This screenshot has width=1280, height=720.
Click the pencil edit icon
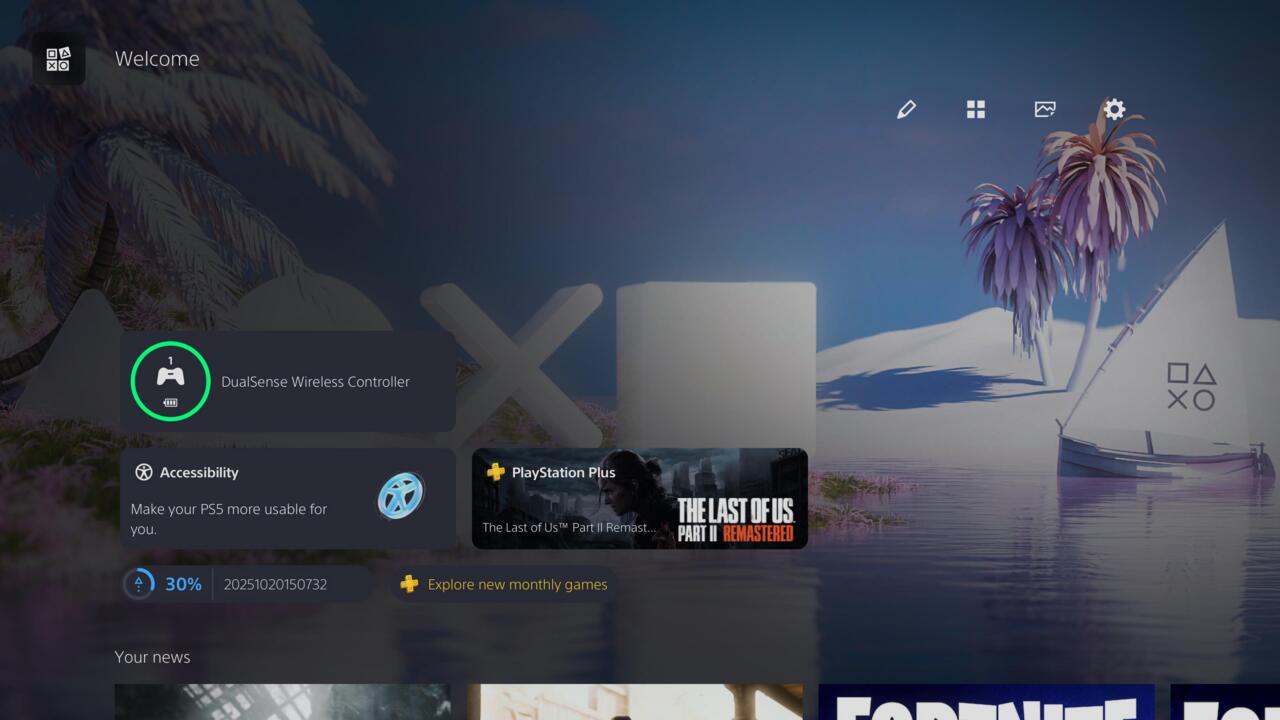point(906,110)
